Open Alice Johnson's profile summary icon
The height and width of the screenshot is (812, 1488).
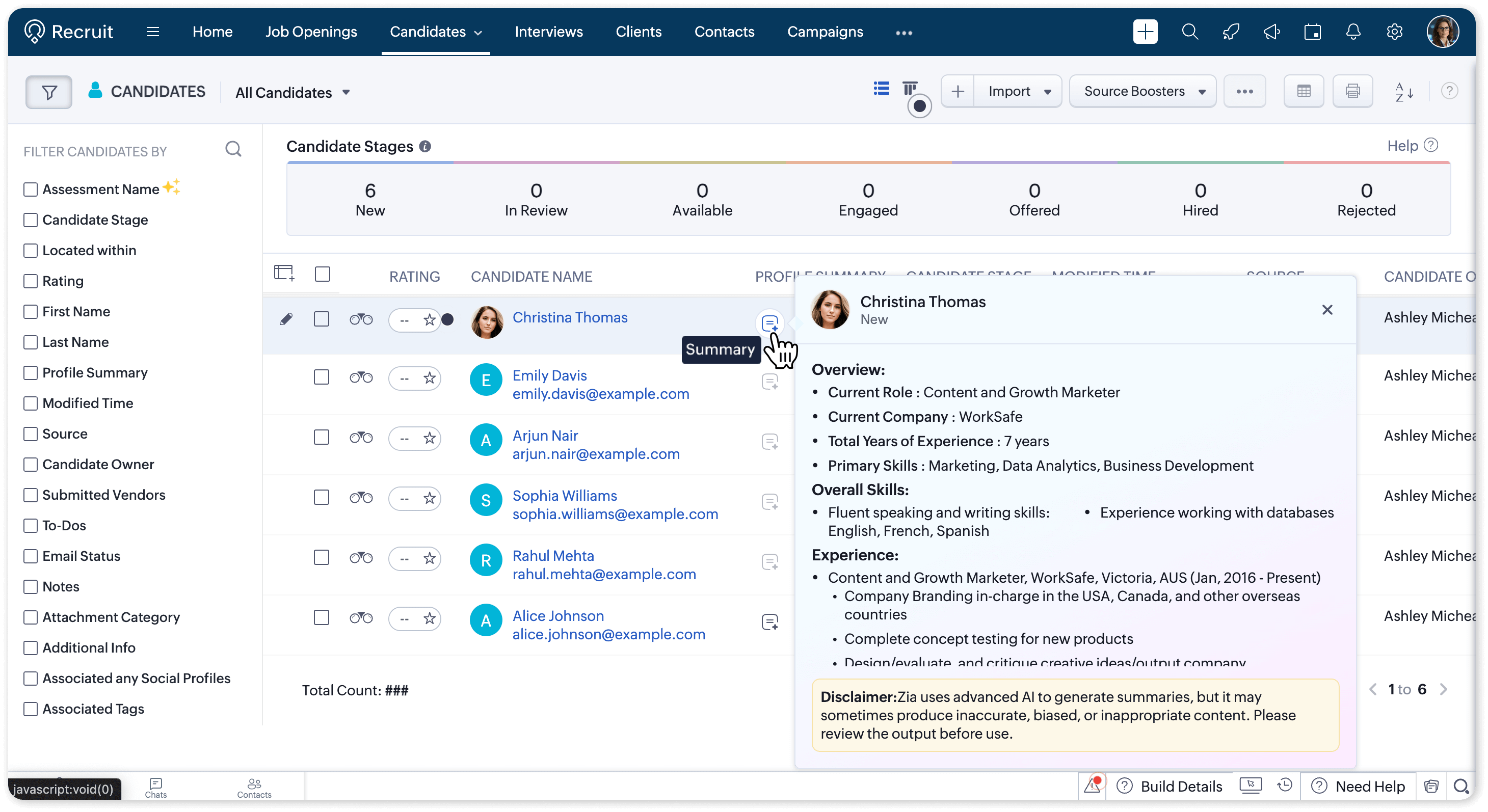click(x=769, y=622)
